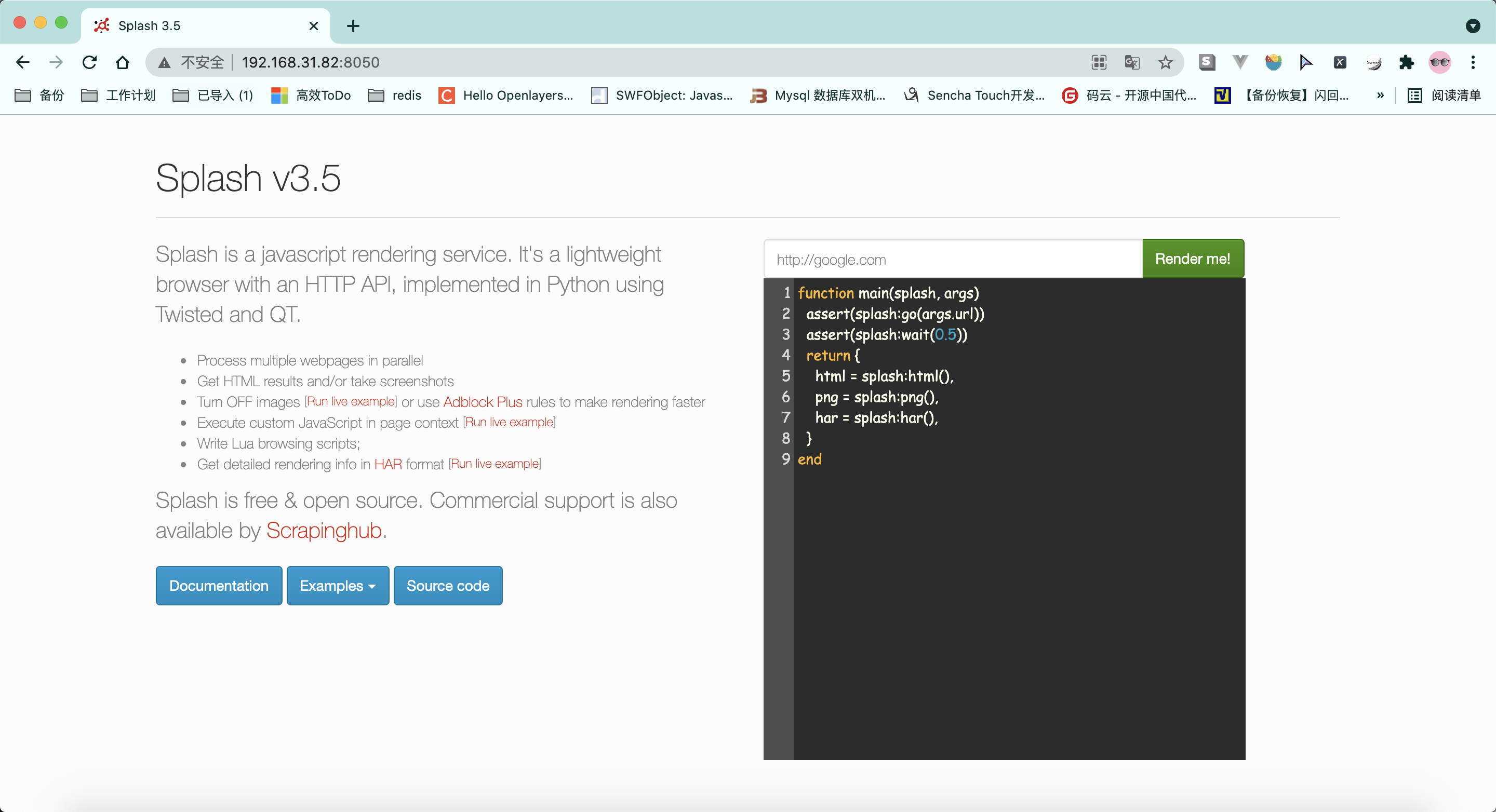This screenshot has width=1496, height=812.
Task: Open the Extensions puzzle-piece menu
Action: (1407, 62)
